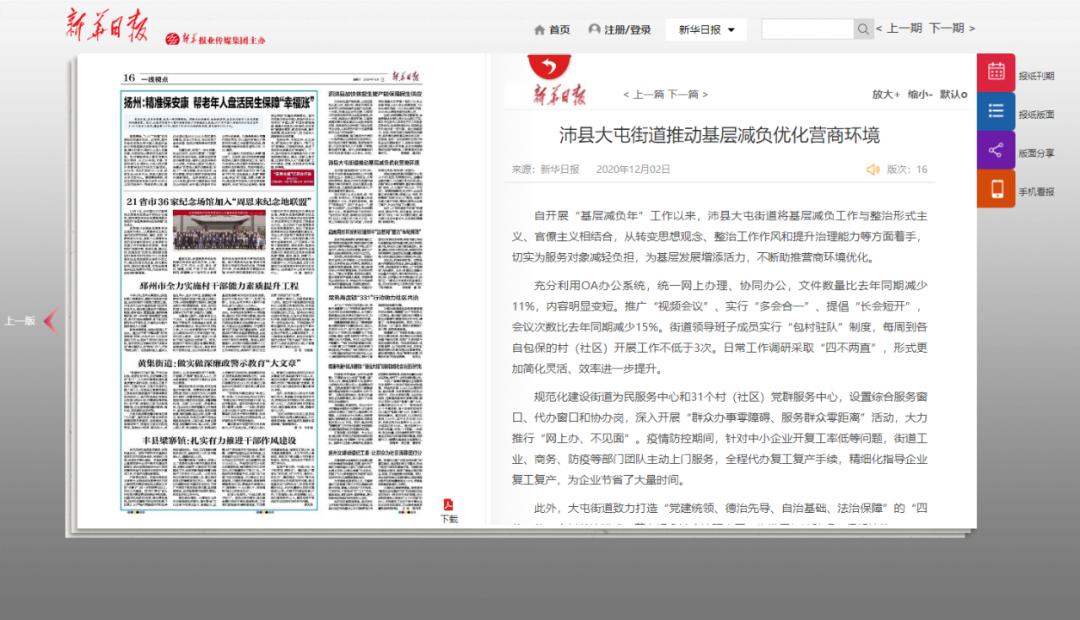Go to 首页 home link
The image size is (1080, 620).
552,29
